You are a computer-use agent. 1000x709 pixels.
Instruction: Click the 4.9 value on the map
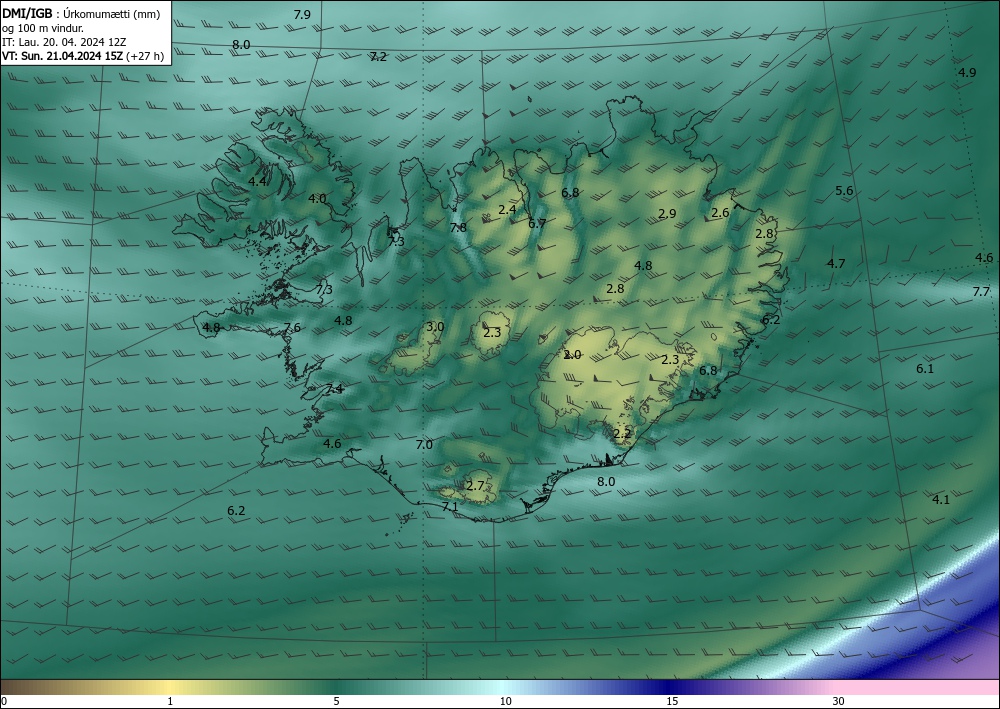click(967, 72)
